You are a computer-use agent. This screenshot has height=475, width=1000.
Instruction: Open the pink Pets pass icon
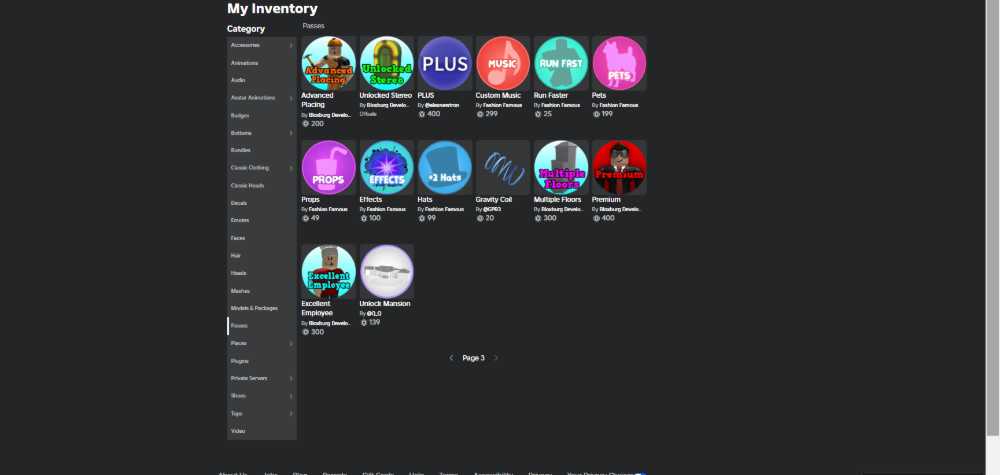coord(619,62)
